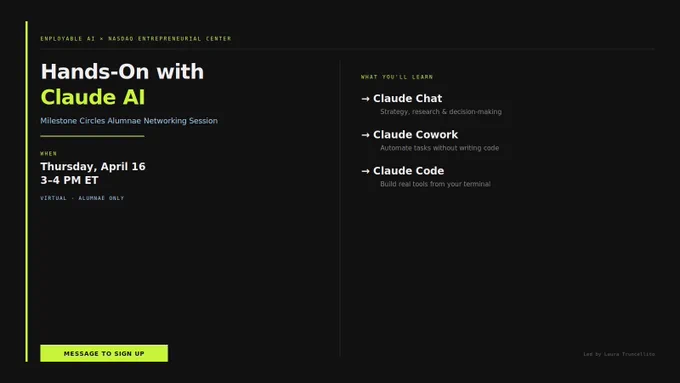The image size is (680, 383).
Task: Click the 'Employable AI × Nasdaq Entrepreneurial Center' header
Action: click(136, 39)
